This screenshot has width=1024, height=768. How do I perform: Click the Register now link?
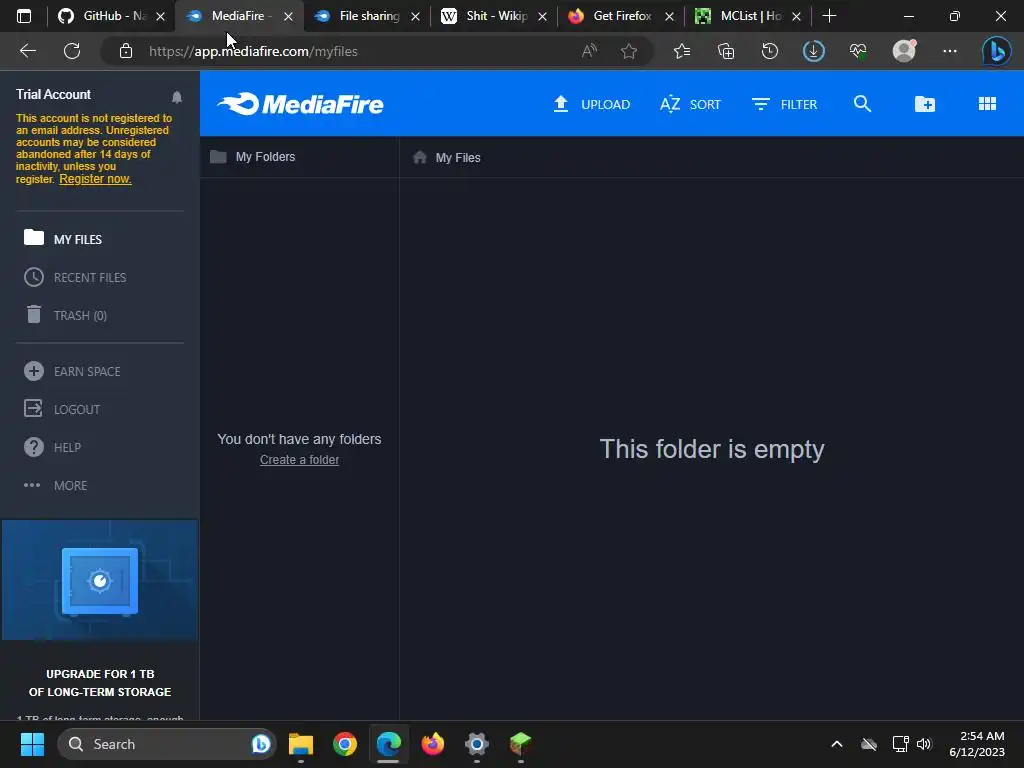tap(95, 179)
